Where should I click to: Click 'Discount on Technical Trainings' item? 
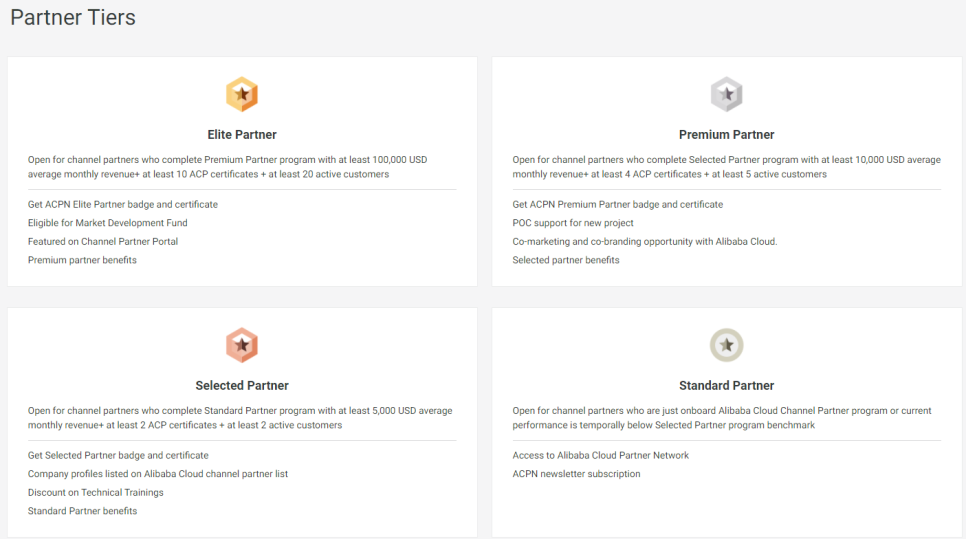(x=96, y=493)
